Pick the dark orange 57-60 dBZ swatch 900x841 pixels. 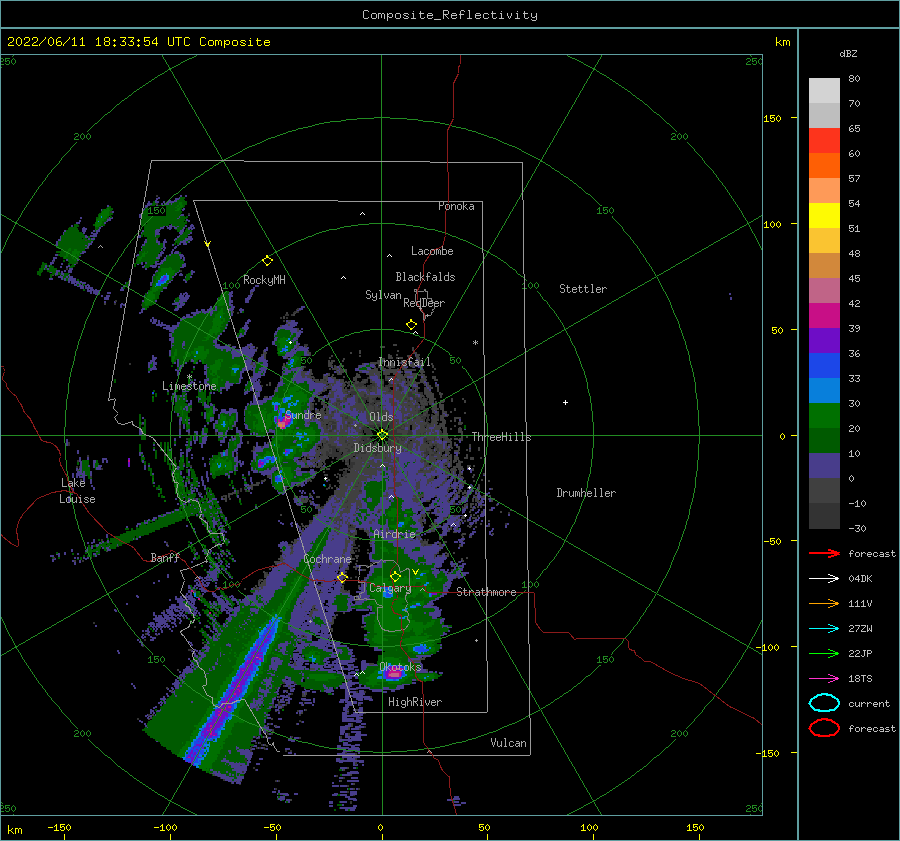pos(824,165)
